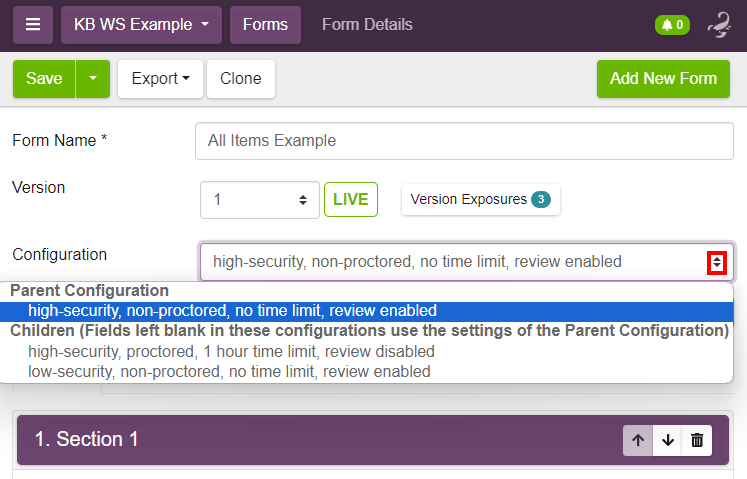
Task: View Version Exposures
Action: tap(481, 199)
